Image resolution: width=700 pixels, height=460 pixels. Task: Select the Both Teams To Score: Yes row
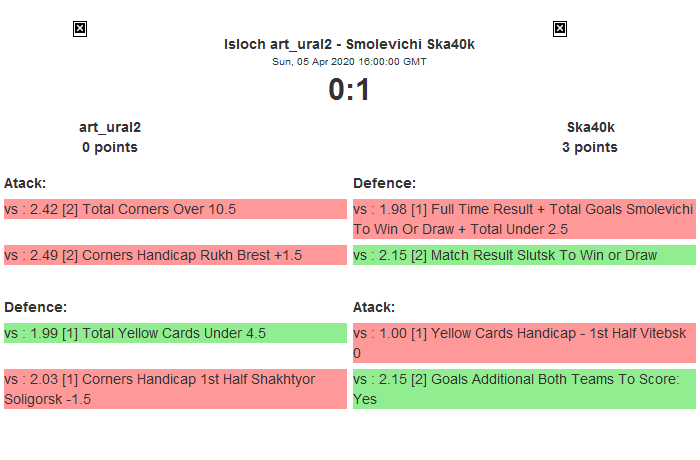click(524, 388)
